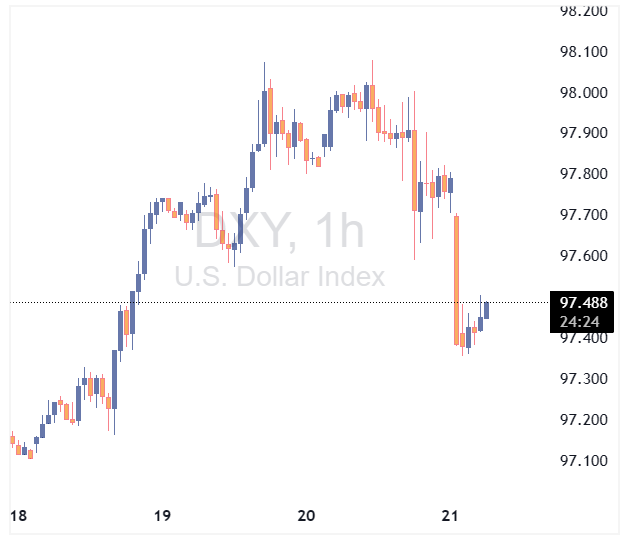This screenshot has width=629, height=552.
Task: Click the large red falling candle near date 21
Action: [x=456, y=275]
